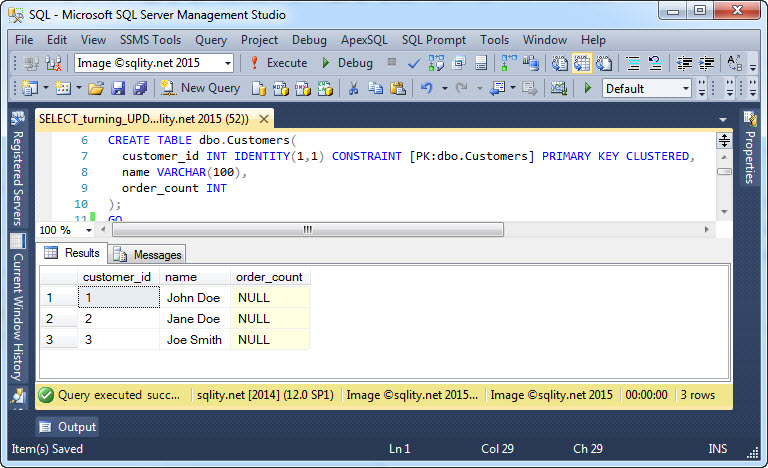The height and width of the screenshot is (468, 768).
Task: Open the available databases dropdown
Action: [228, 64]
